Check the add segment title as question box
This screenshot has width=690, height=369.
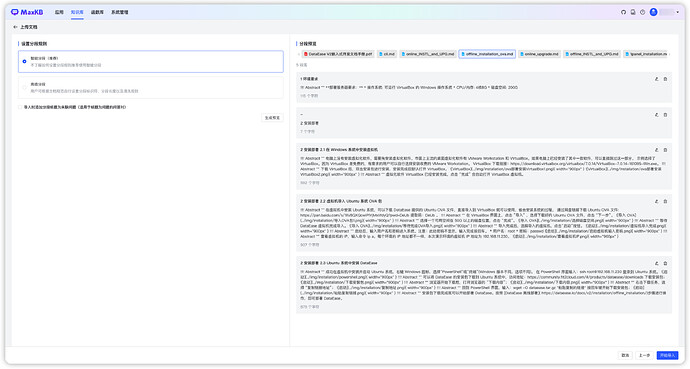(20, 107)
